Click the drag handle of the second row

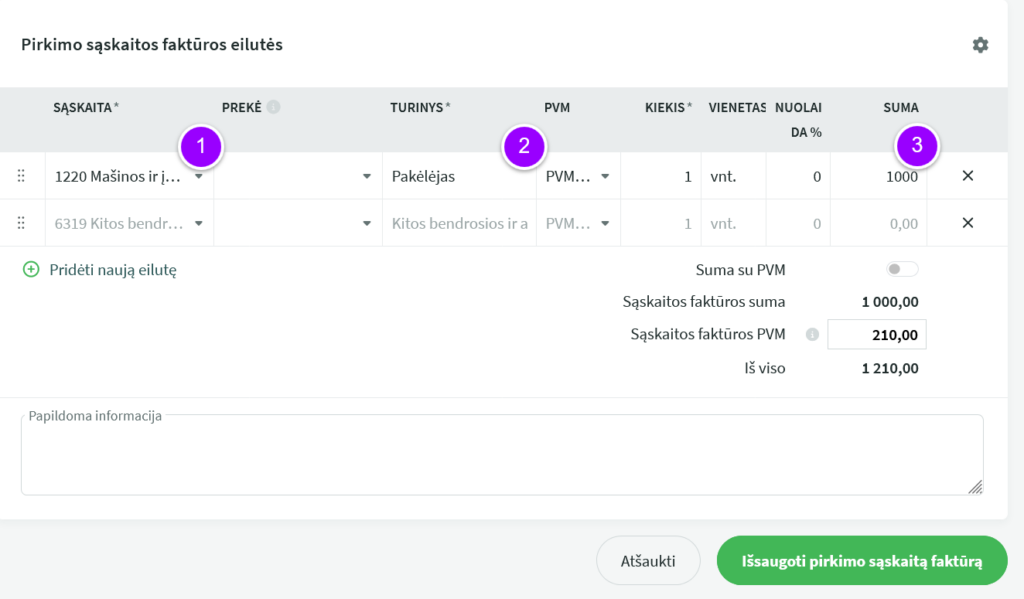click(21, 223)
